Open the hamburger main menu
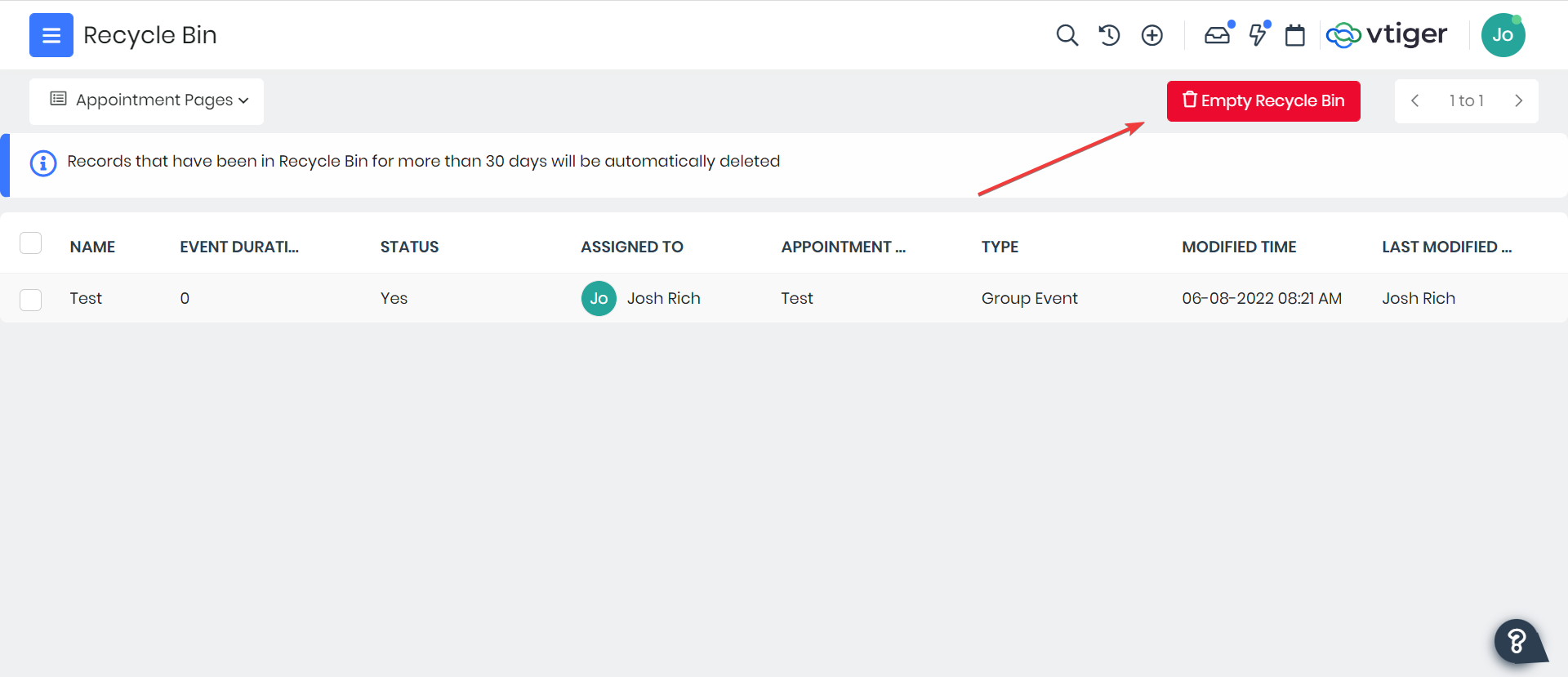Screen dimensions: 1568x677 (x=51, y=35)
